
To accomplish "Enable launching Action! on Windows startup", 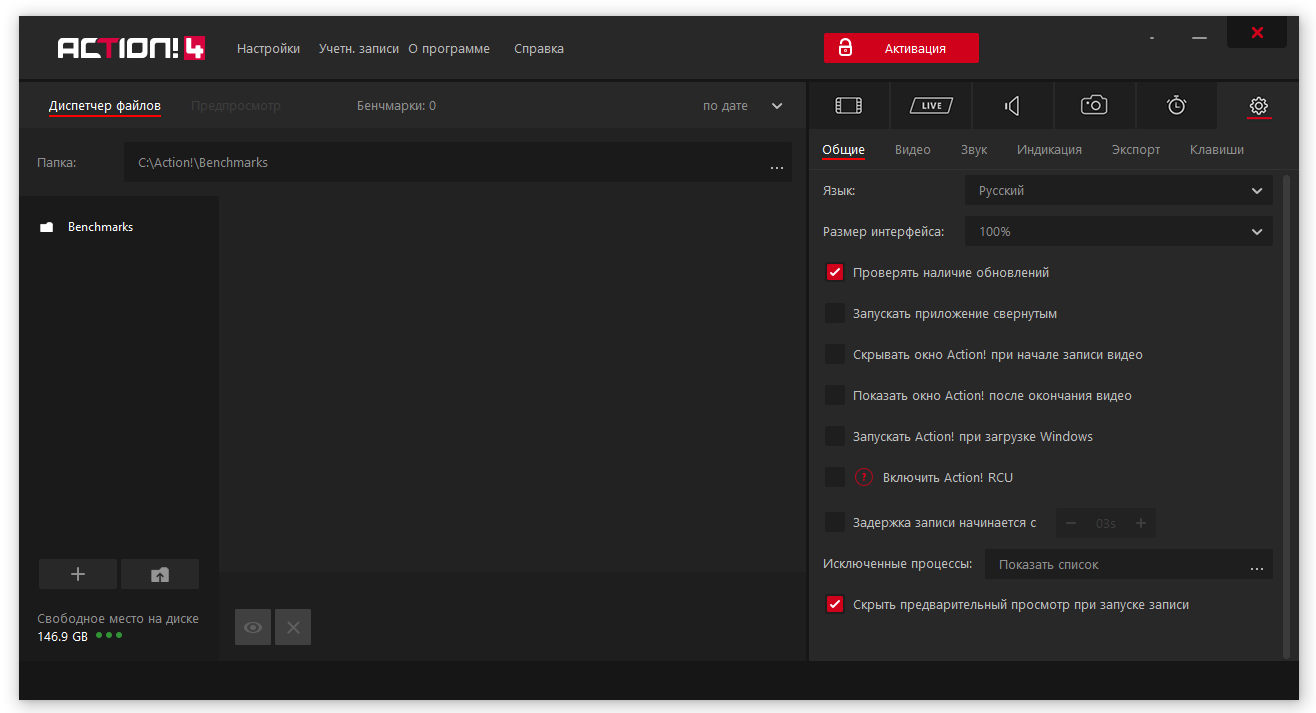I will [835, 436].
